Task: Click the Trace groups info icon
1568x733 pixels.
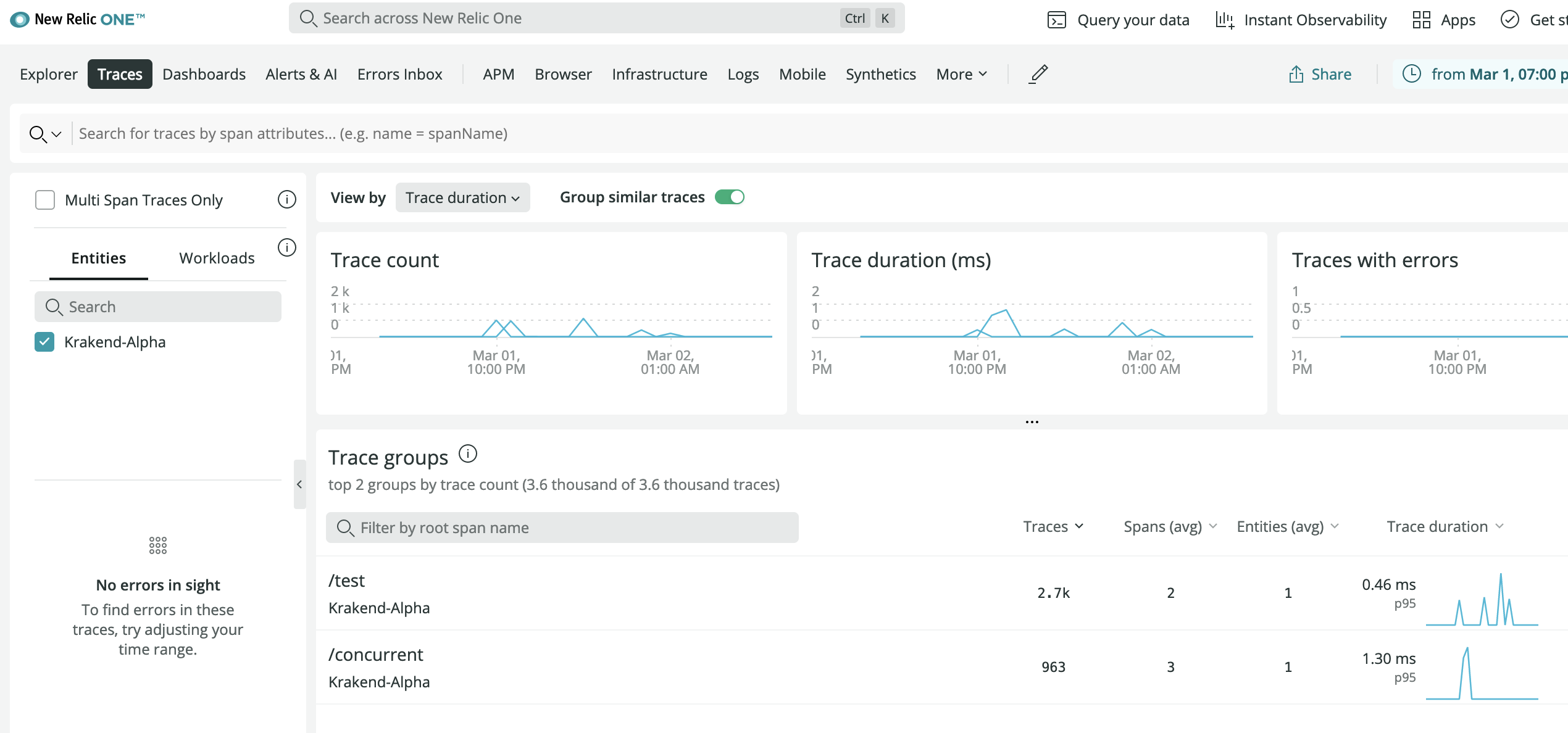Action: click(x=467, y=454)
